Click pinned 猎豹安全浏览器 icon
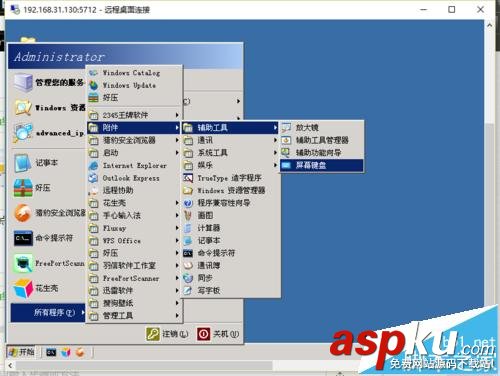This screenshot has width=500, height=376. click(23, 213)
